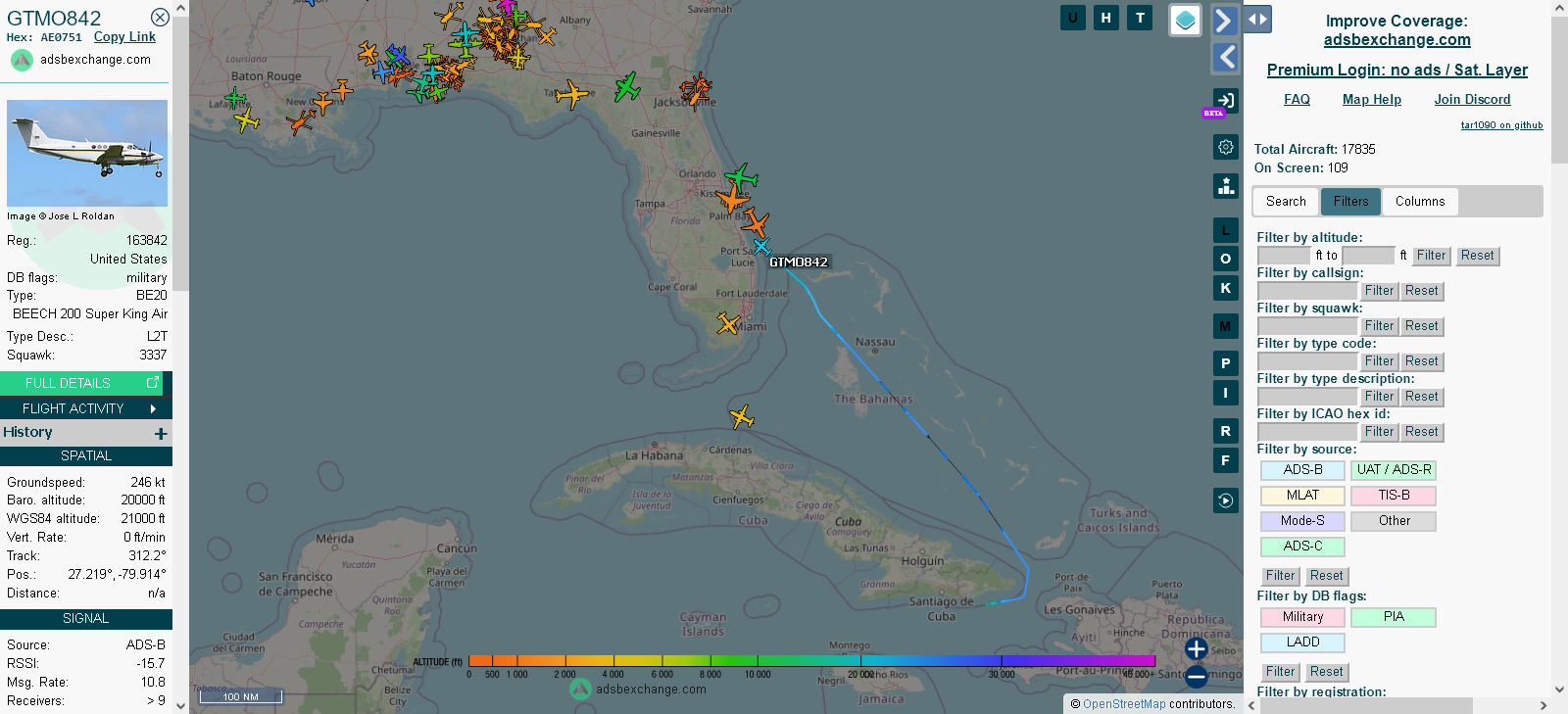Viewport: 1568px width, 714px height.
Task: Select UAT / ADS-R source filter
Action: pyautogui.click(x=1394, y=470)
